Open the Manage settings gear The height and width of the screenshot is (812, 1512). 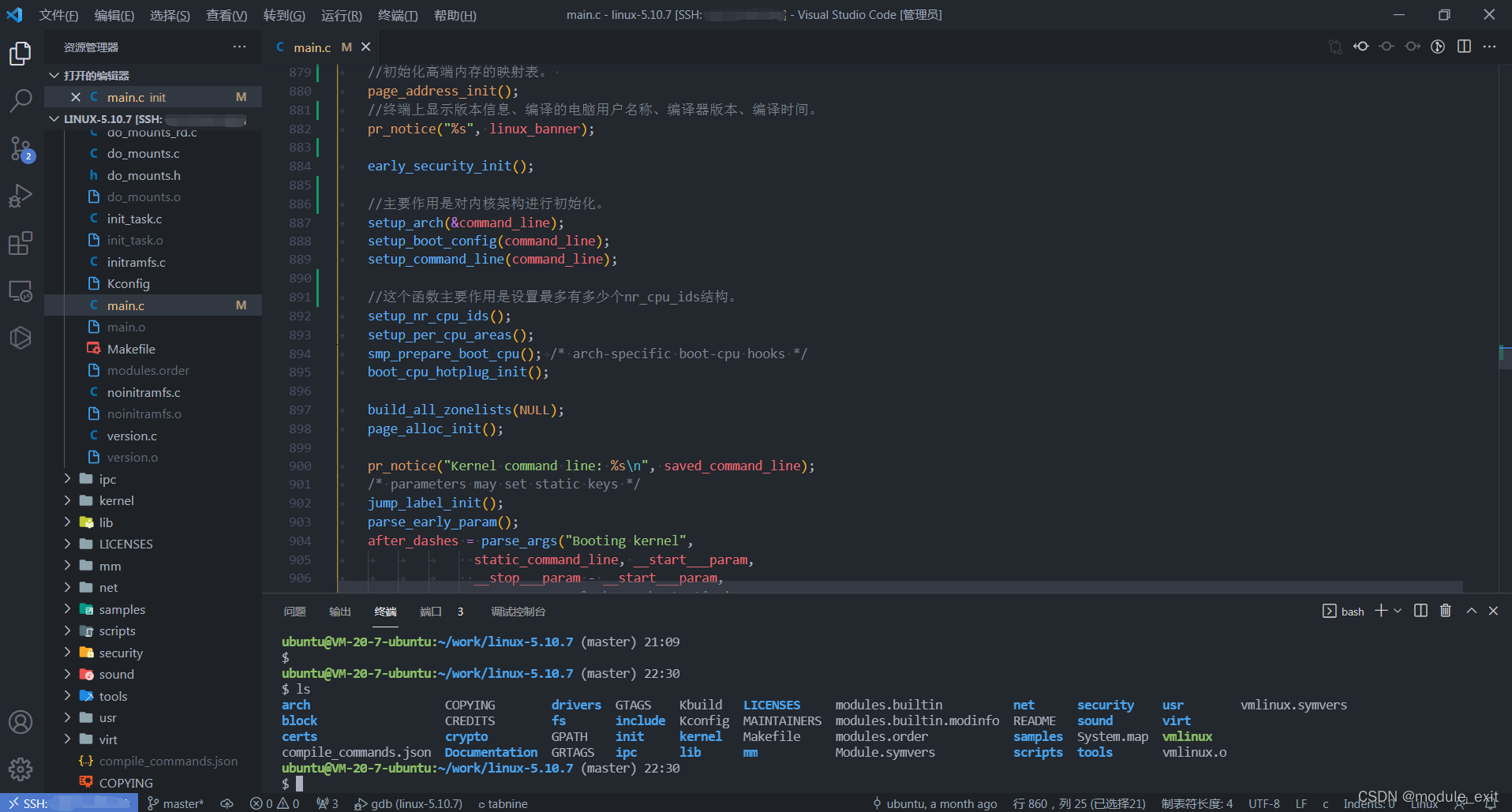21,769
